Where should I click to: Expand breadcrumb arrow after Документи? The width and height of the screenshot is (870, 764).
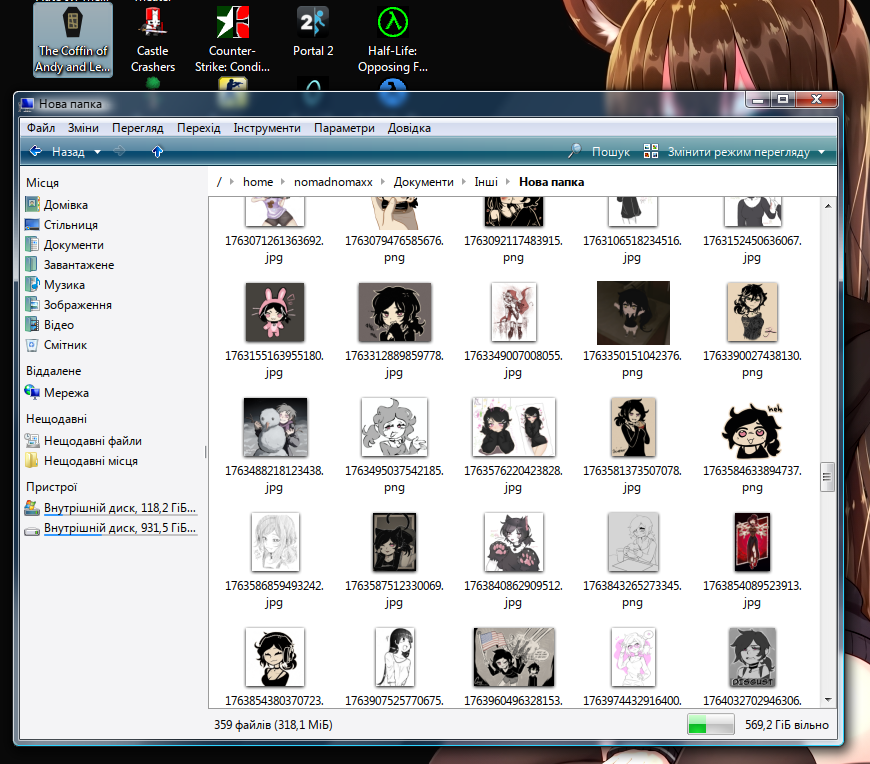464,181
